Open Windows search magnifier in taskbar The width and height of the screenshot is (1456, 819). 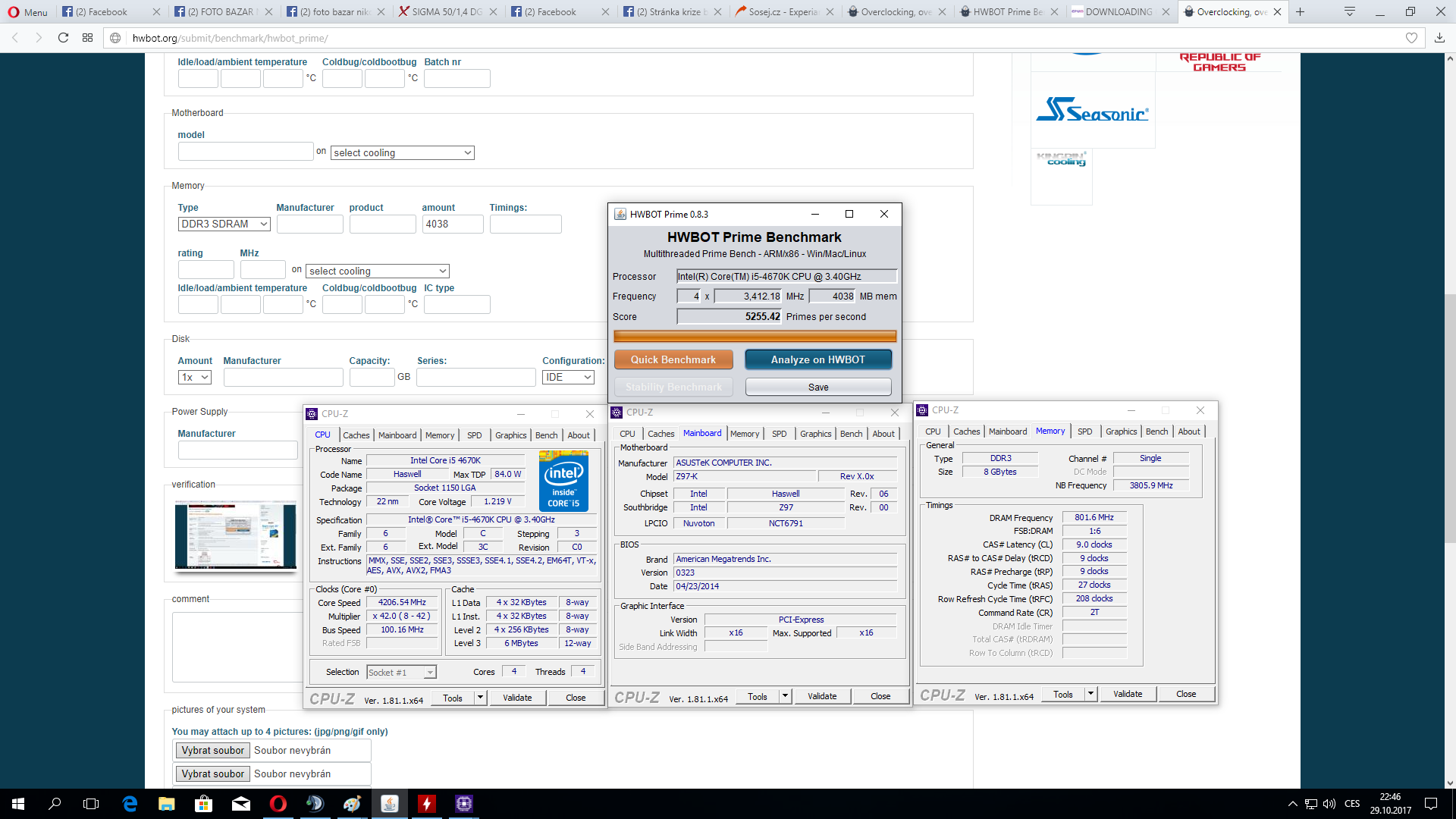[x=55, y=804]
